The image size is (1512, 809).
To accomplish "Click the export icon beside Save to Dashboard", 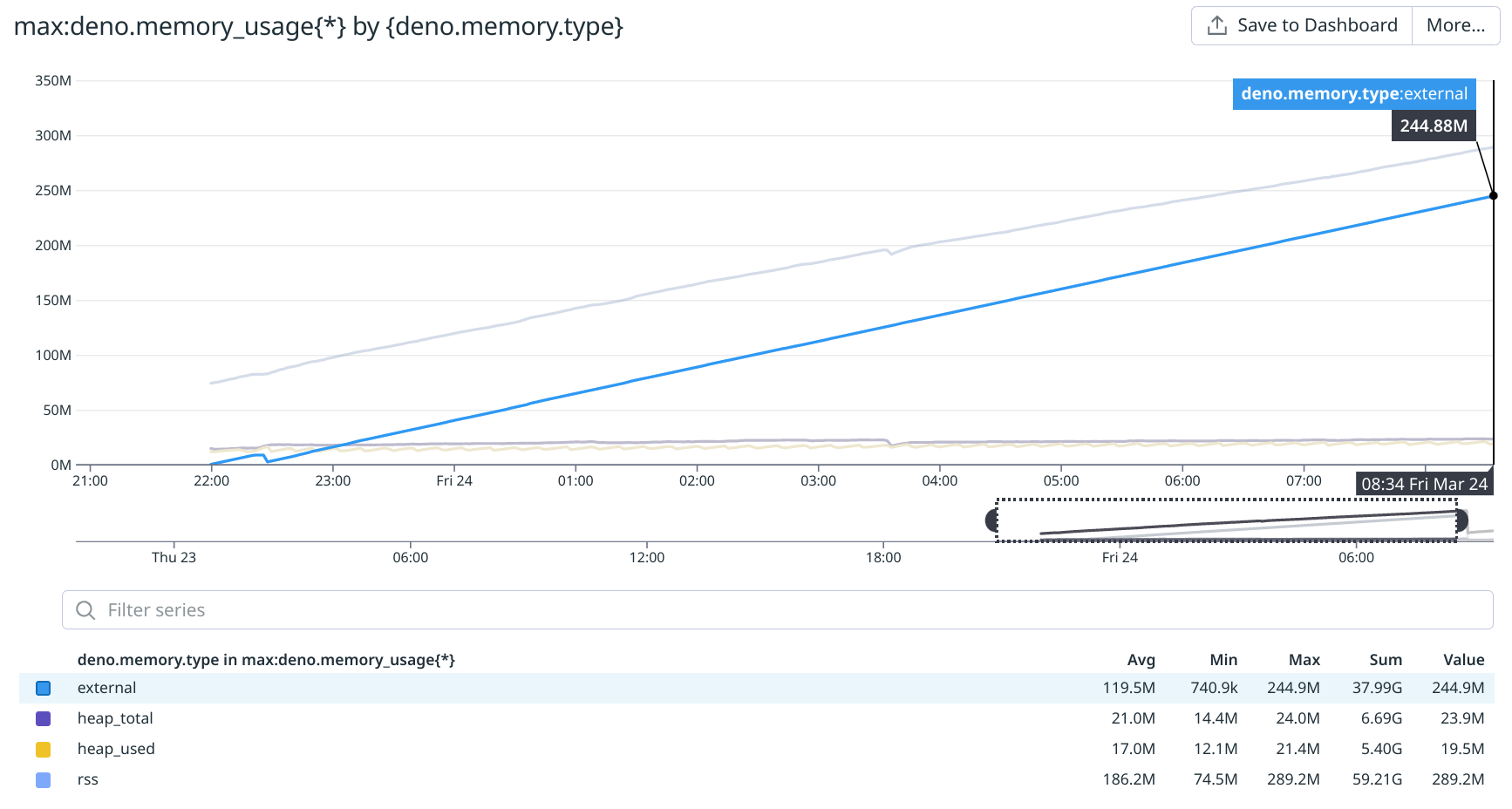I will coord(1216,25).
